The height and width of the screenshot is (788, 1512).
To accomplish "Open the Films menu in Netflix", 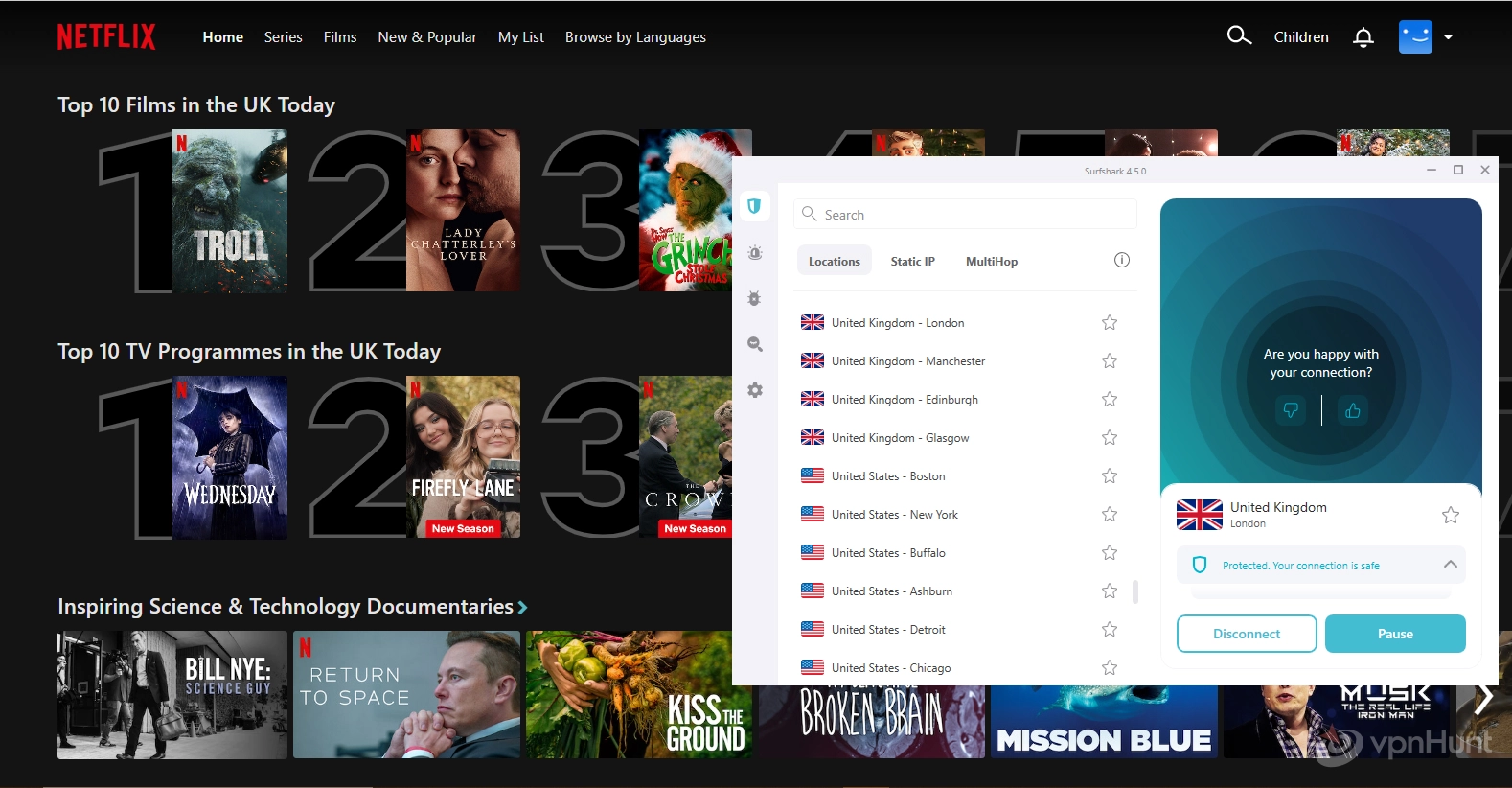I will (340, 37).
